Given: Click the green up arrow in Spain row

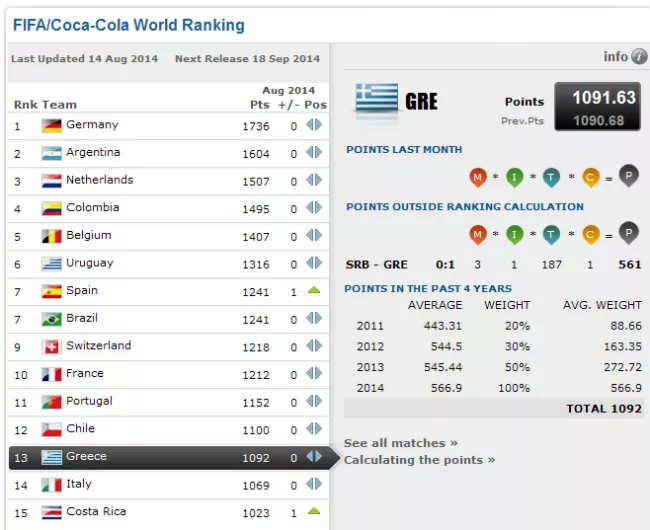Looking at the screenshot, I should [314, 291].
